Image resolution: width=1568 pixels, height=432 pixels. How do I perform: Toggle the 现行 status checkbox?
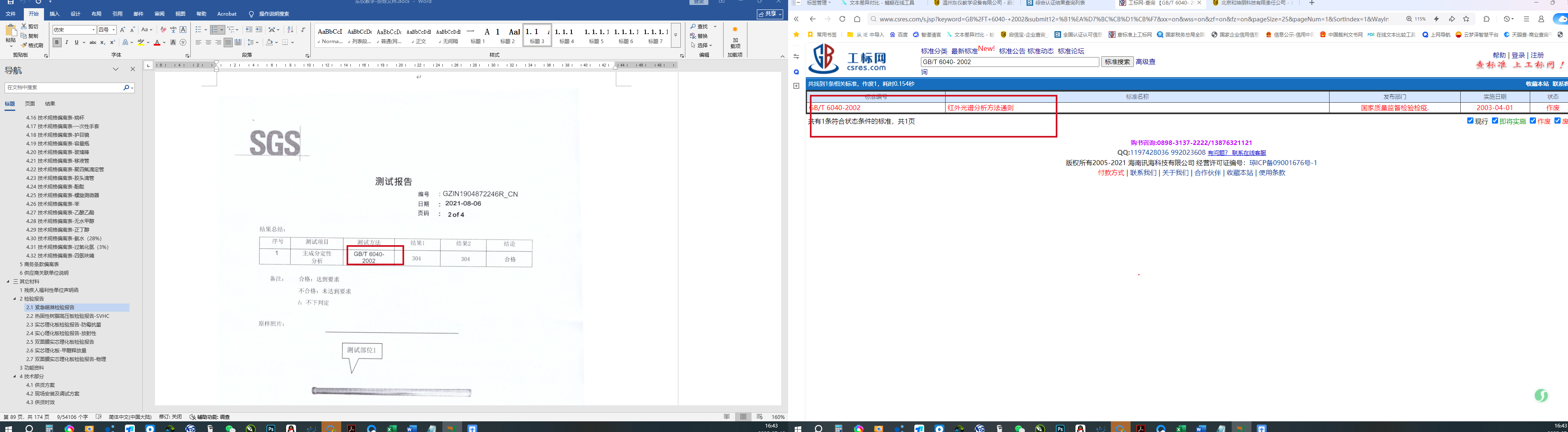pyautogui.click(x=1470, y=121)
